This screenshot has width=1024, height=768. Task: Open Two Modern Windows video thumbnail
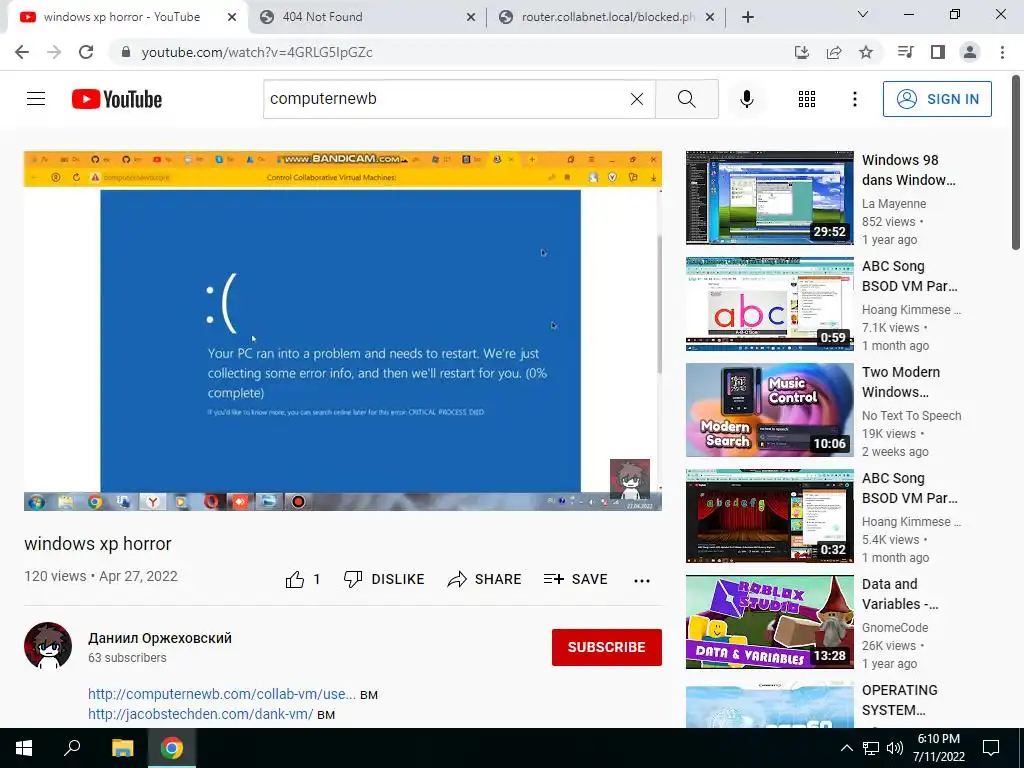pyautogui.click(x=769, y=409)
